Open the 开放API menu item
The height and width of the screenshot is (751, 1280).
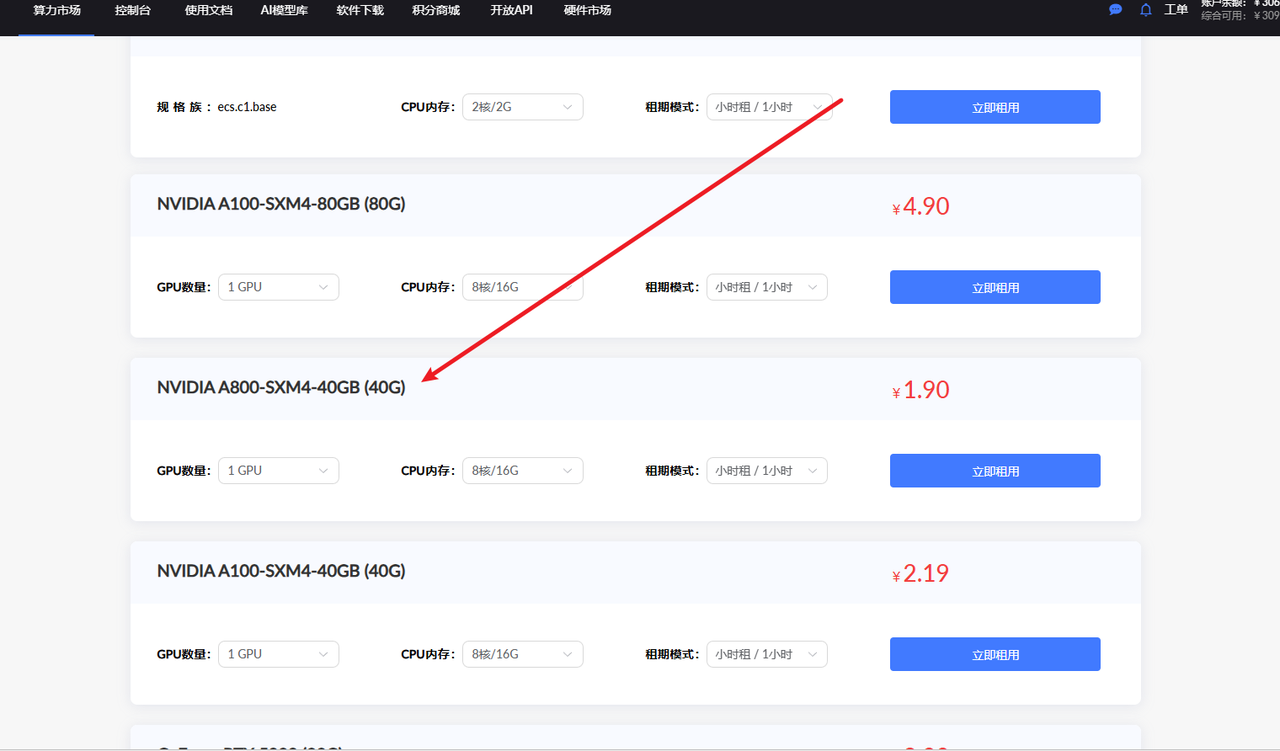[511, 11]
